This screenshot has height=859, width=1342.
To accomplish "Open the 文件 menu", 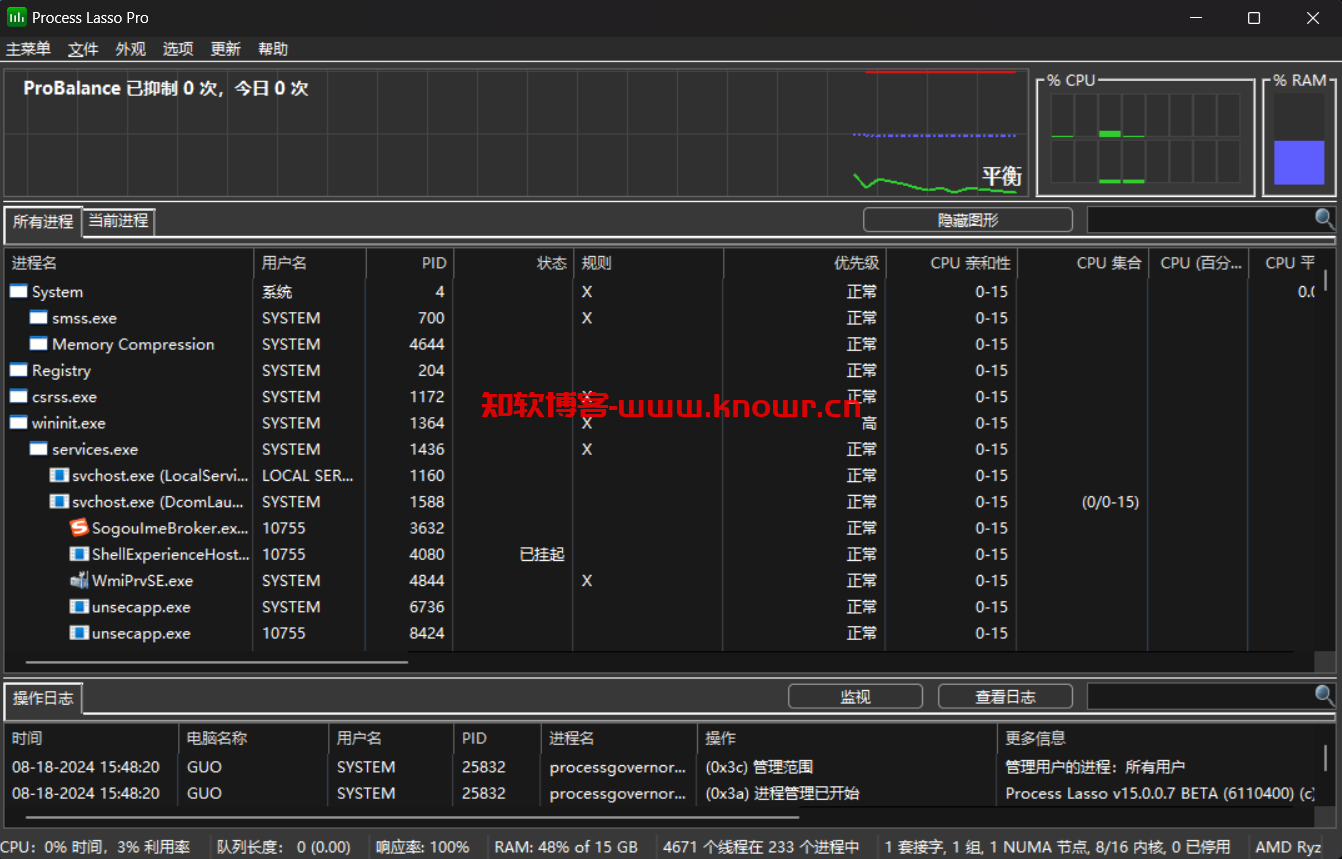I will 83,49.
